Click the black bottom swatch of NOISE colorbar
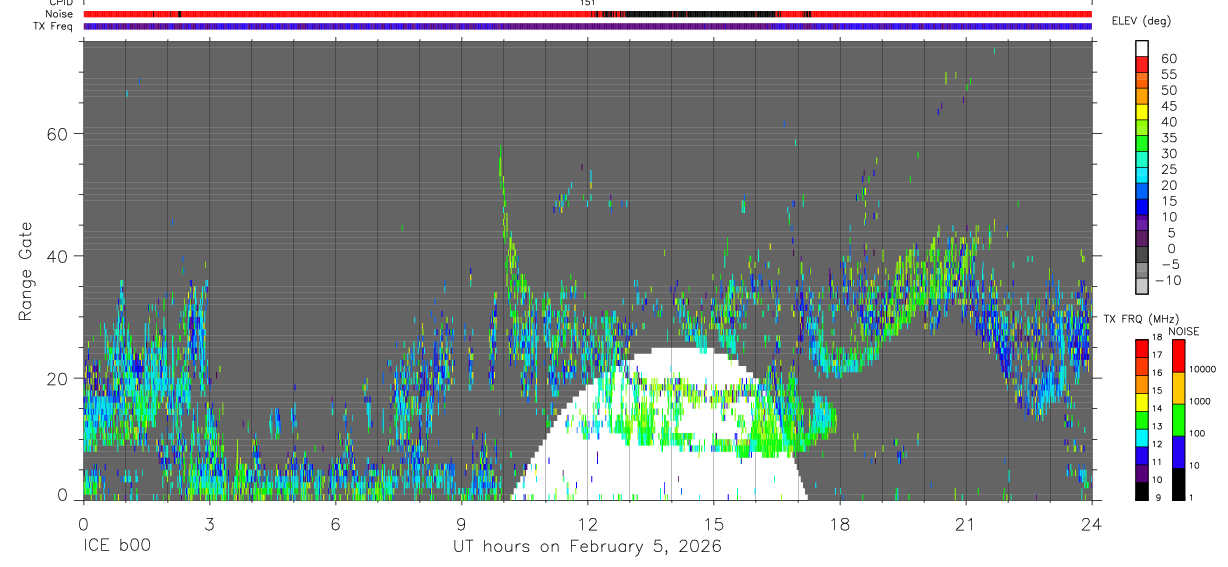 click(1178, 484)
